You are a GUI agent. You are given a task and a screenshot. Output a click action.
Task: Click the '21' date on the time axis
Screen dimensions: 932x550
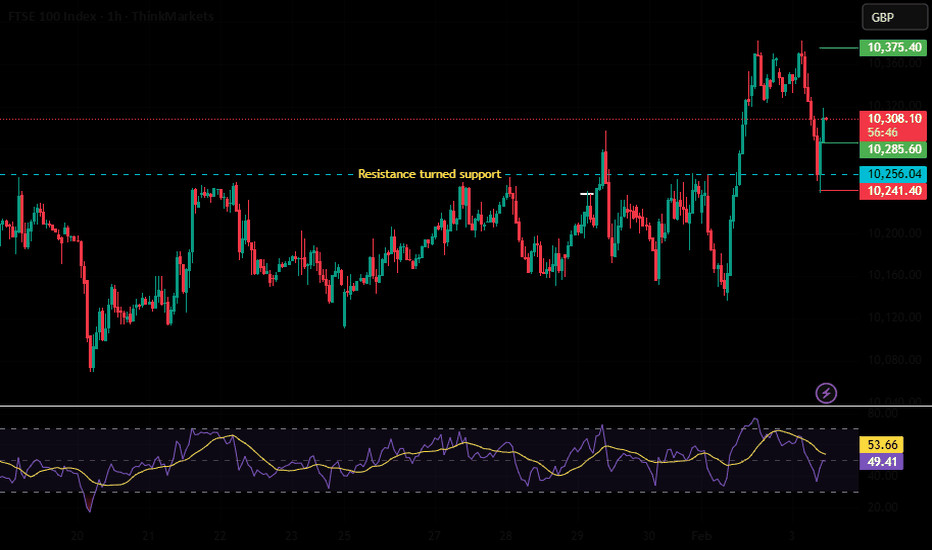[148, 536]
